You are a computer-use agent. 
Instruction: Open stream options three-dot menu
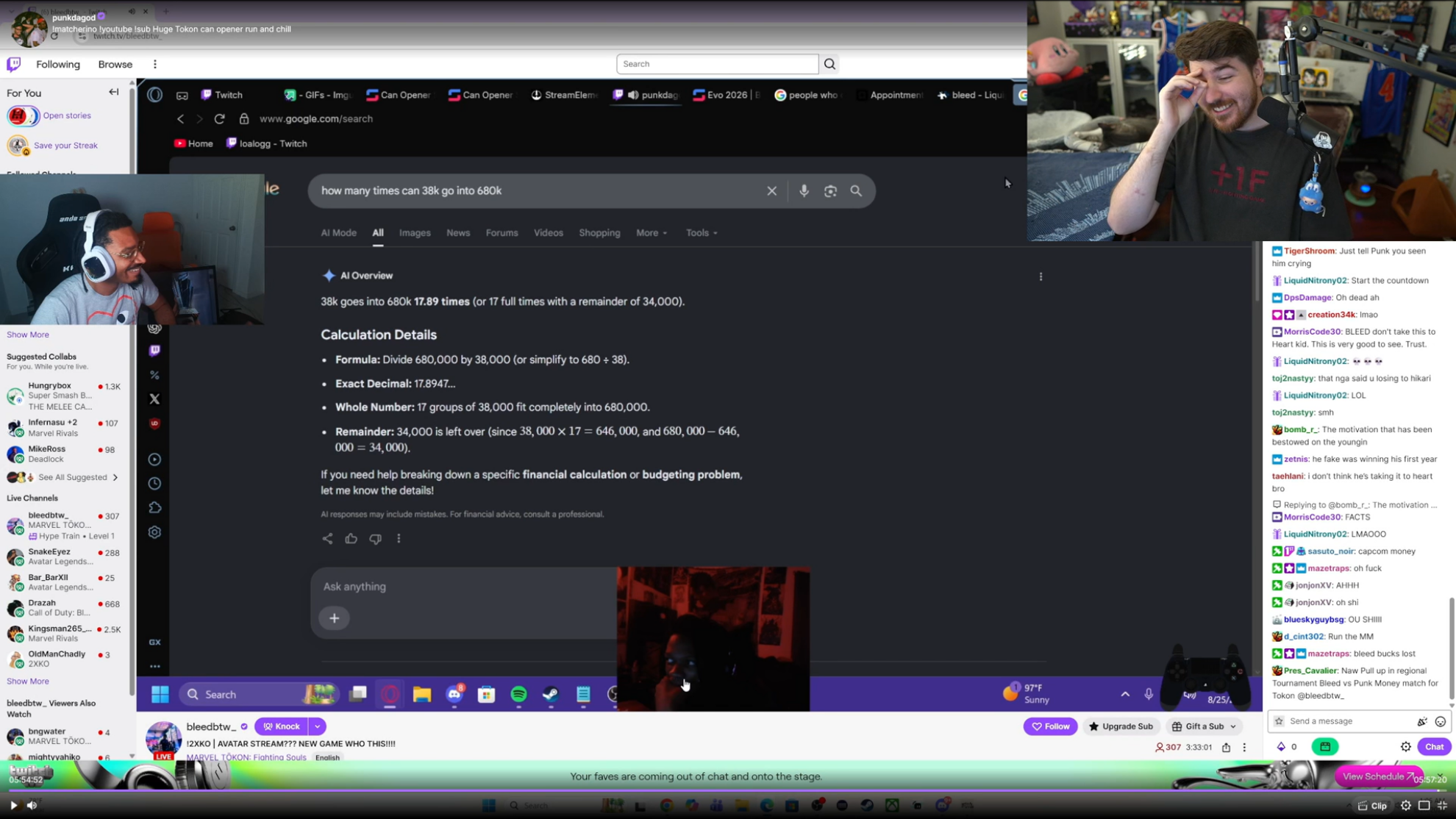click(1244, 748)
